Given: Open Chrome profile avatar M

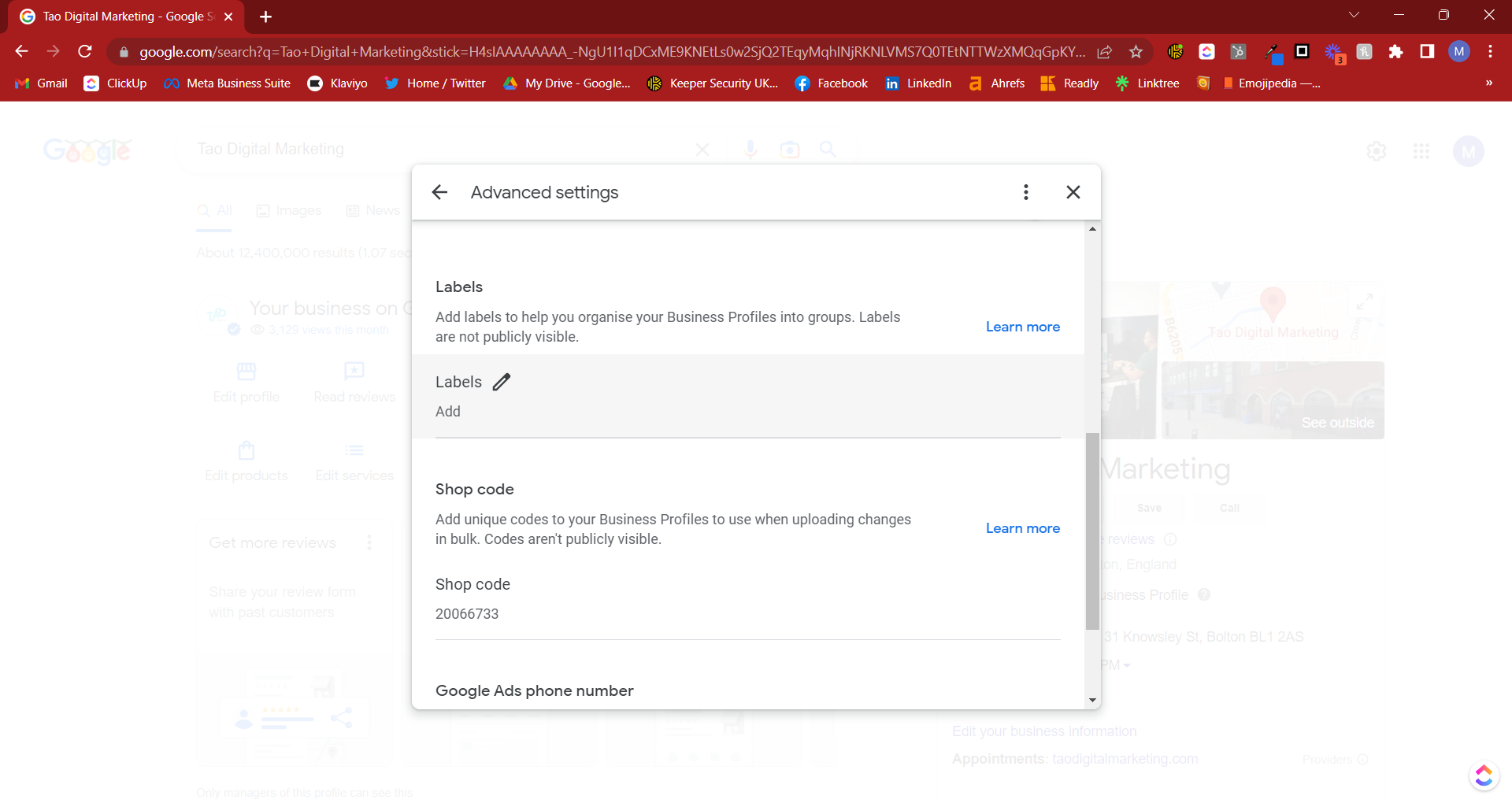Looking at the screenshot, I should click(1459, 52).
